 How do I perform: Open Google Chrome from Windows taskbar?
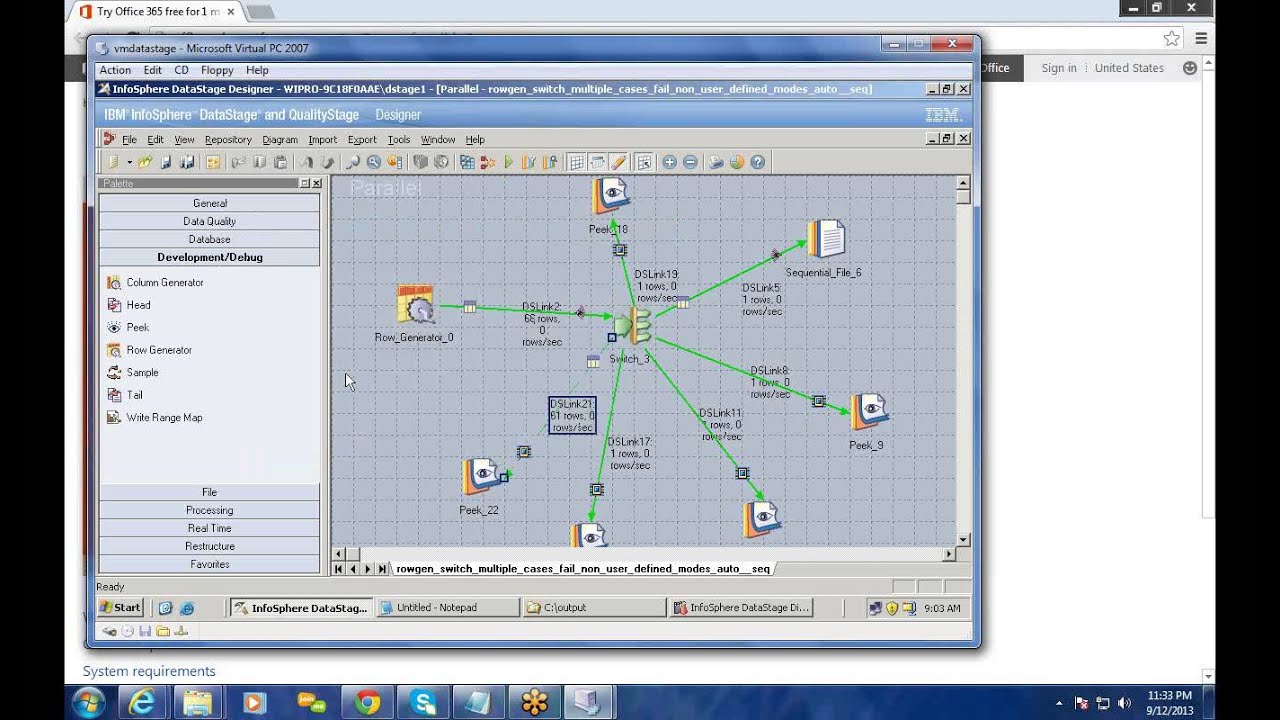point(367,703)
